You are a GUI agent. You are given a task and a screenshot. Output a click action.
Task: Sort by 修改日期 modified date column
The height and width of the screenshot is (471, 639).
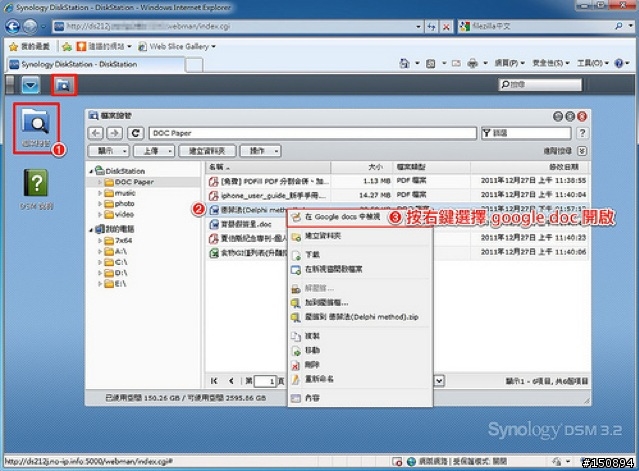click(x=530, y=167)
